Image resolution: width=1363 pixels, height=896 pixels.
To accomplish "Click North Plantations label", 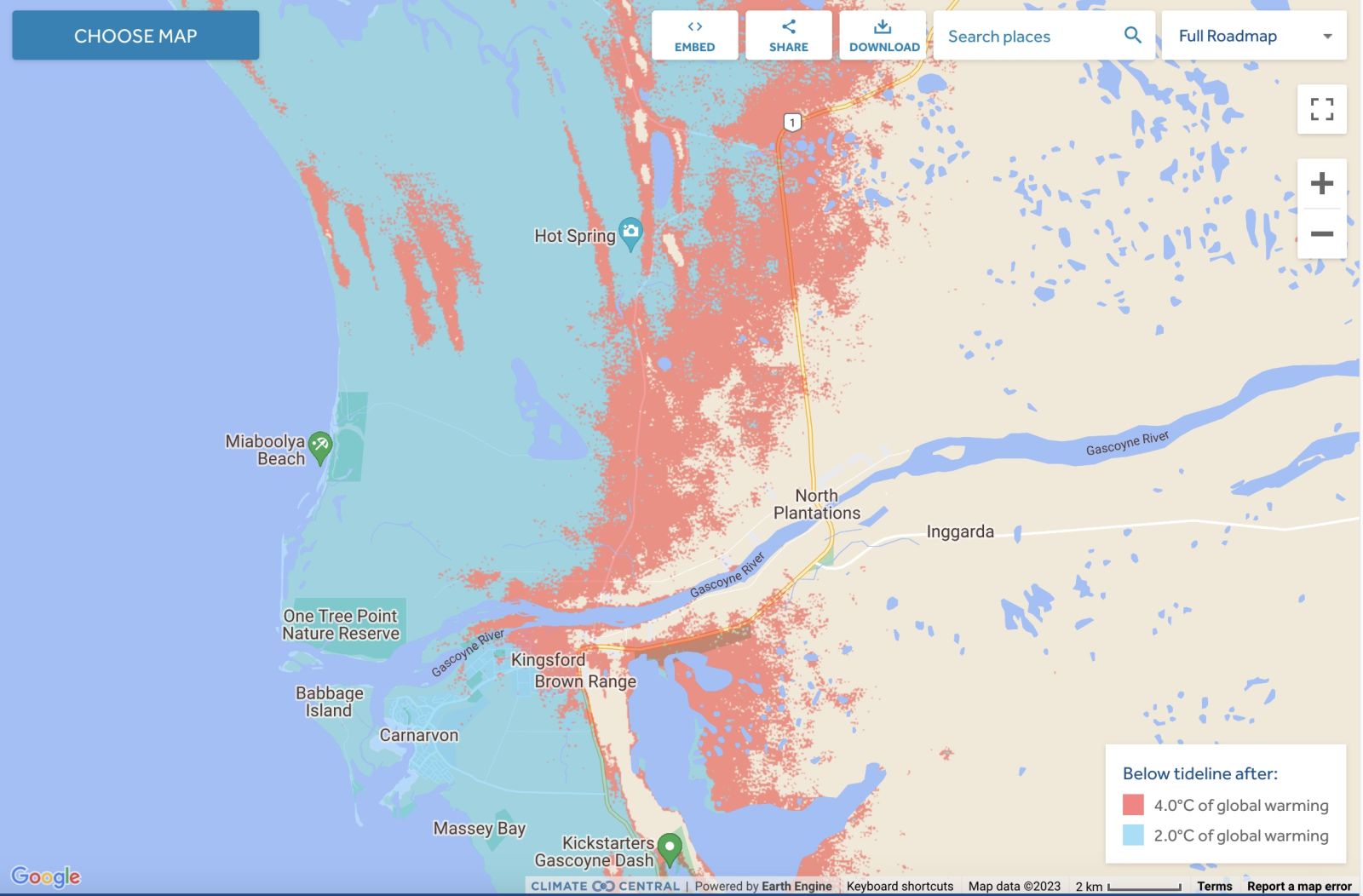I will [817, 504].
